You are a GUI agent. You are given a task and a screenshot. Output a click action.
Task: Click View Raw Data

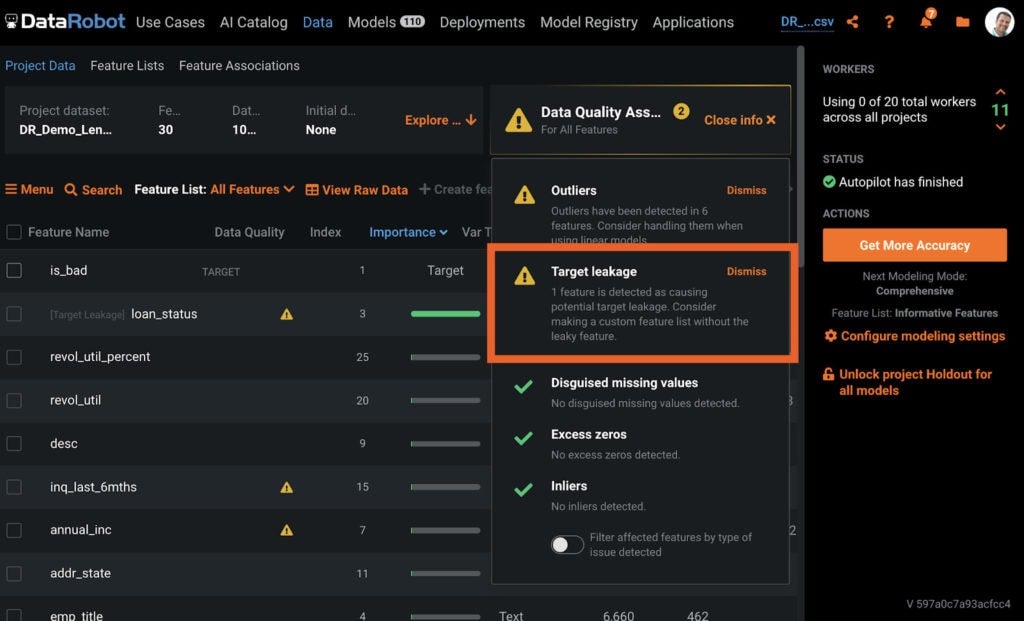(357, 190)
